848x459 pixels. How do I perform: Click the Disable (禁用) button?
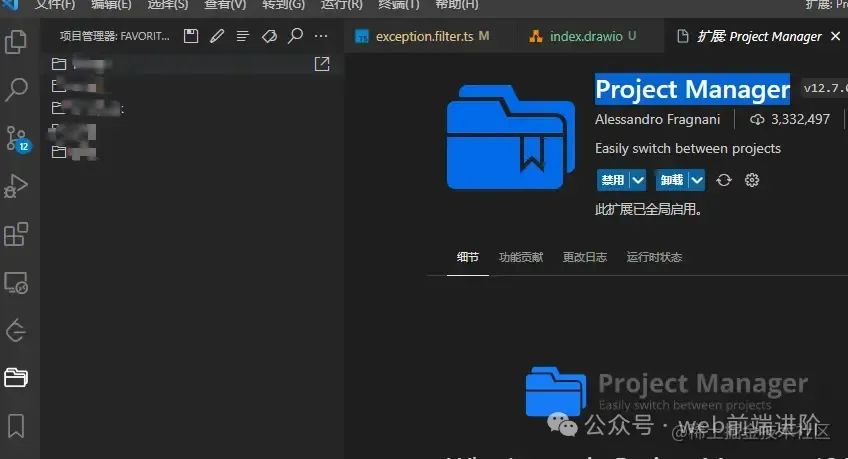[x=613, y=180]
